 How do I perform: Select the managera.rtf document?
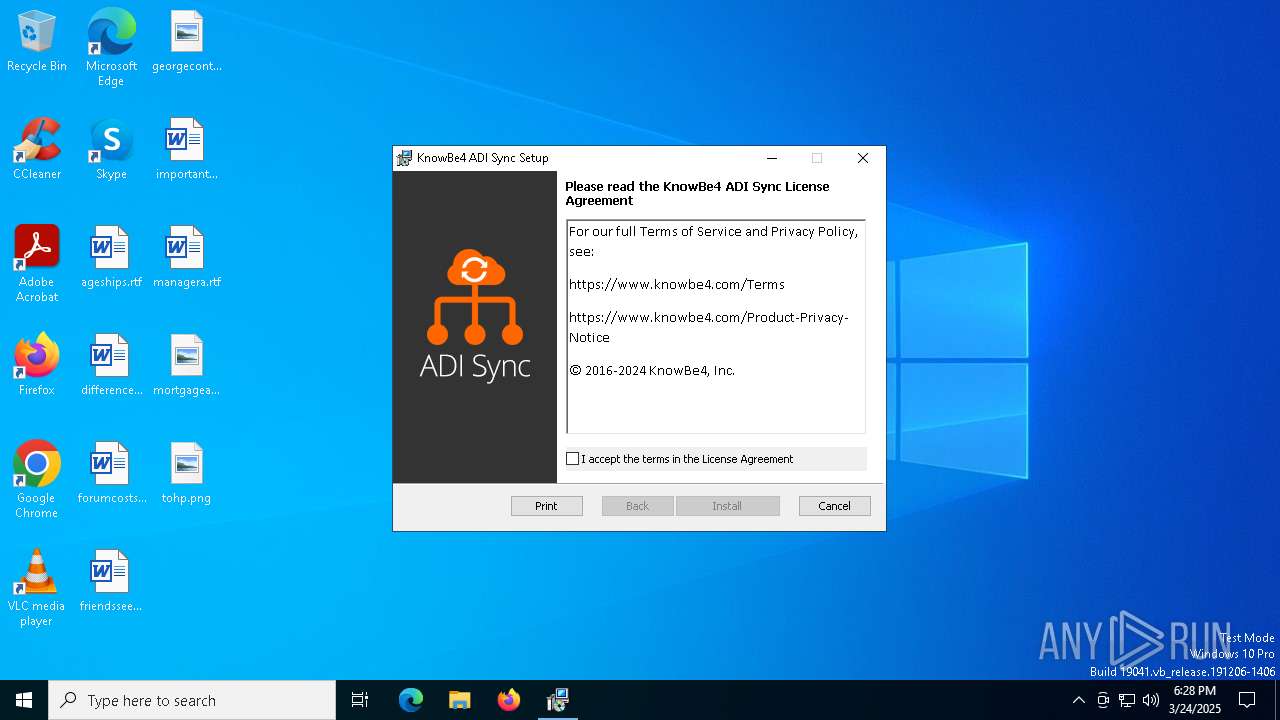pos(187,258)
